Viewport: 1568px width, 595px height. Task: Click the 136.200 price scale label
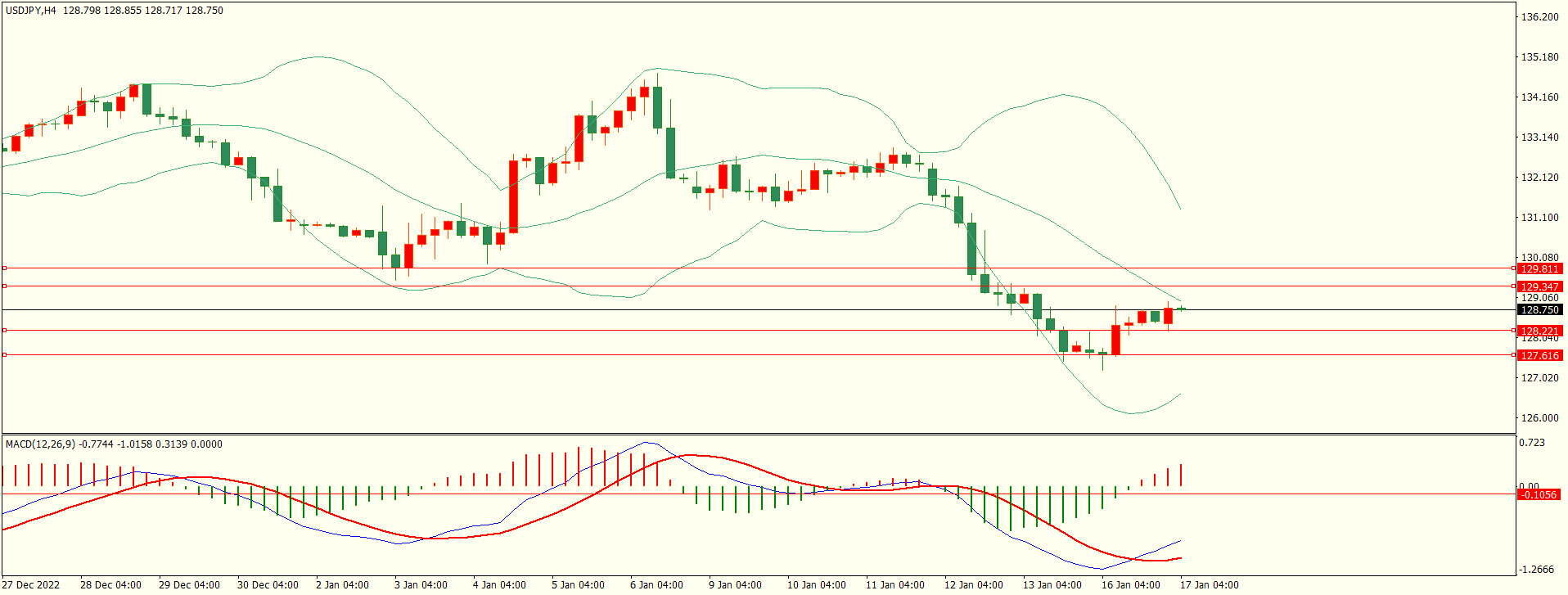pos(1539,17)
